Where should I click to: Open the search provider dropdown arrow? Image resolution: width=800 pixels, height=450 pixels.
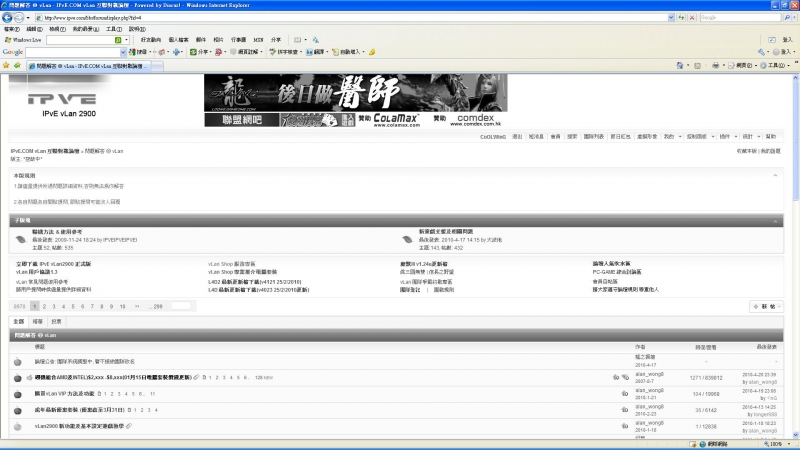(x=795, y=17)
